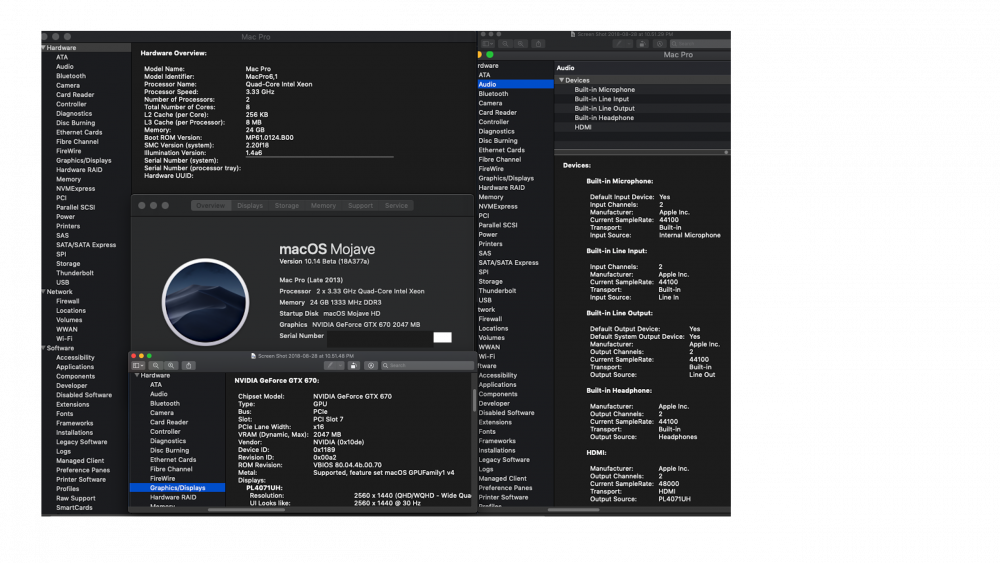The image size is (1000, 563).
Task: Select highlight pen in 10.51.48 PM Preview toolbar
Action: [330, 365]
